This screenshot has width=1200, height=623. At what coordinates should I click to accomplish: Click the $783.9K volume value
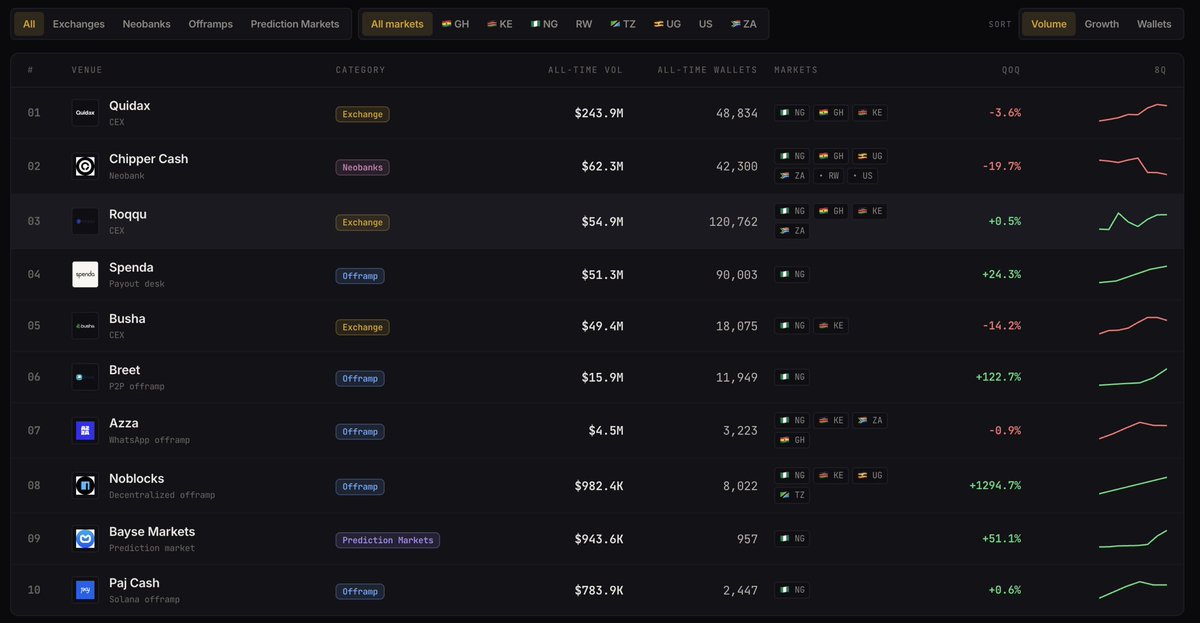598,590
